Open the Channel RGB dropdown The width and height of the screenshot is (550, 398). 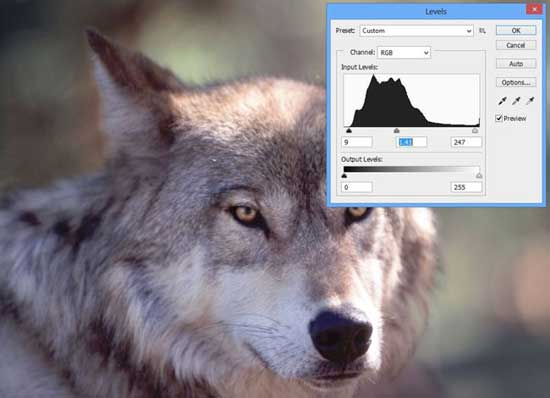click(x=404, y=53)
